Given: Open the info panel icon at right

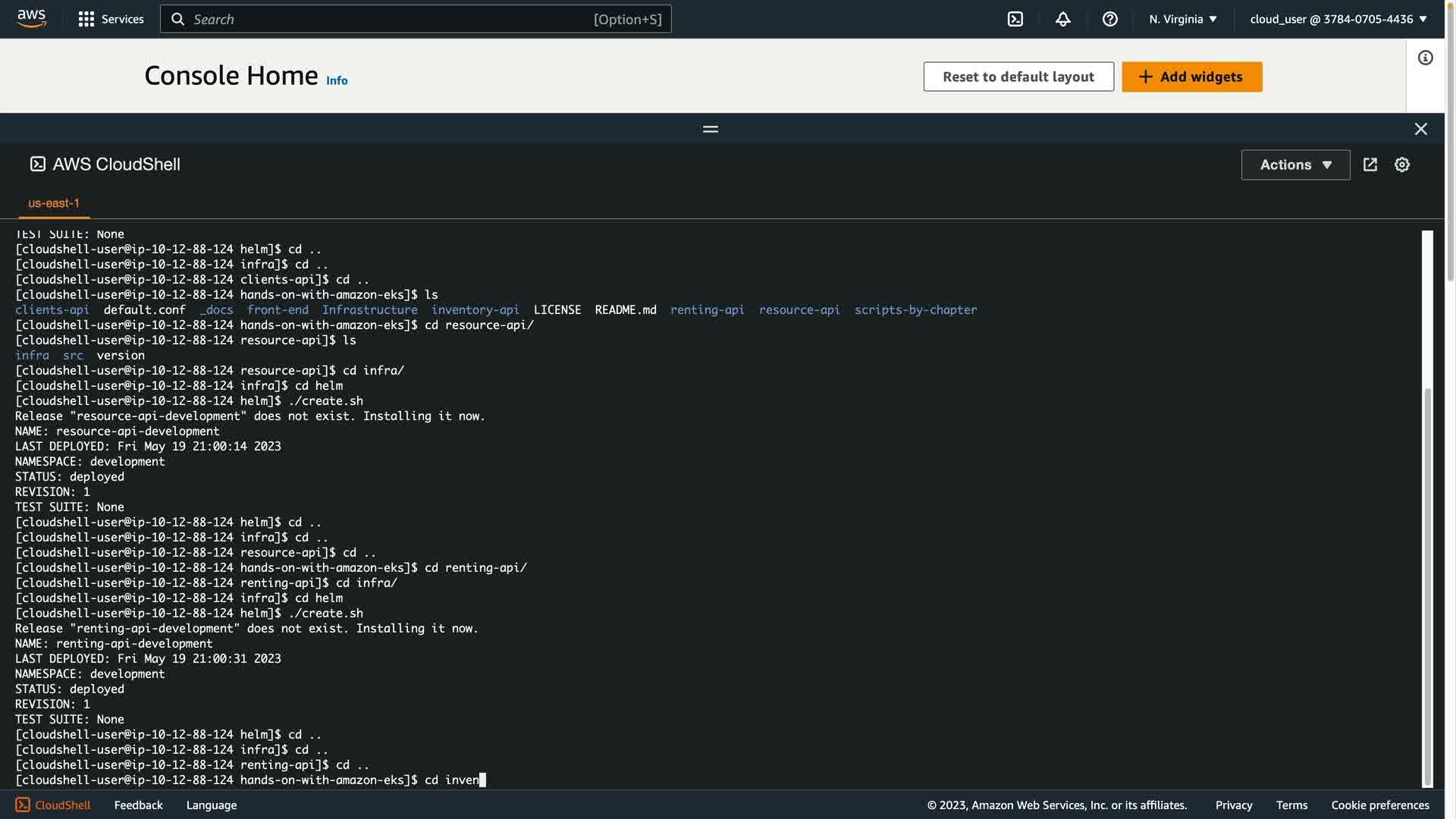Looking at the screenshot, I should click(x=1425, y=58).
